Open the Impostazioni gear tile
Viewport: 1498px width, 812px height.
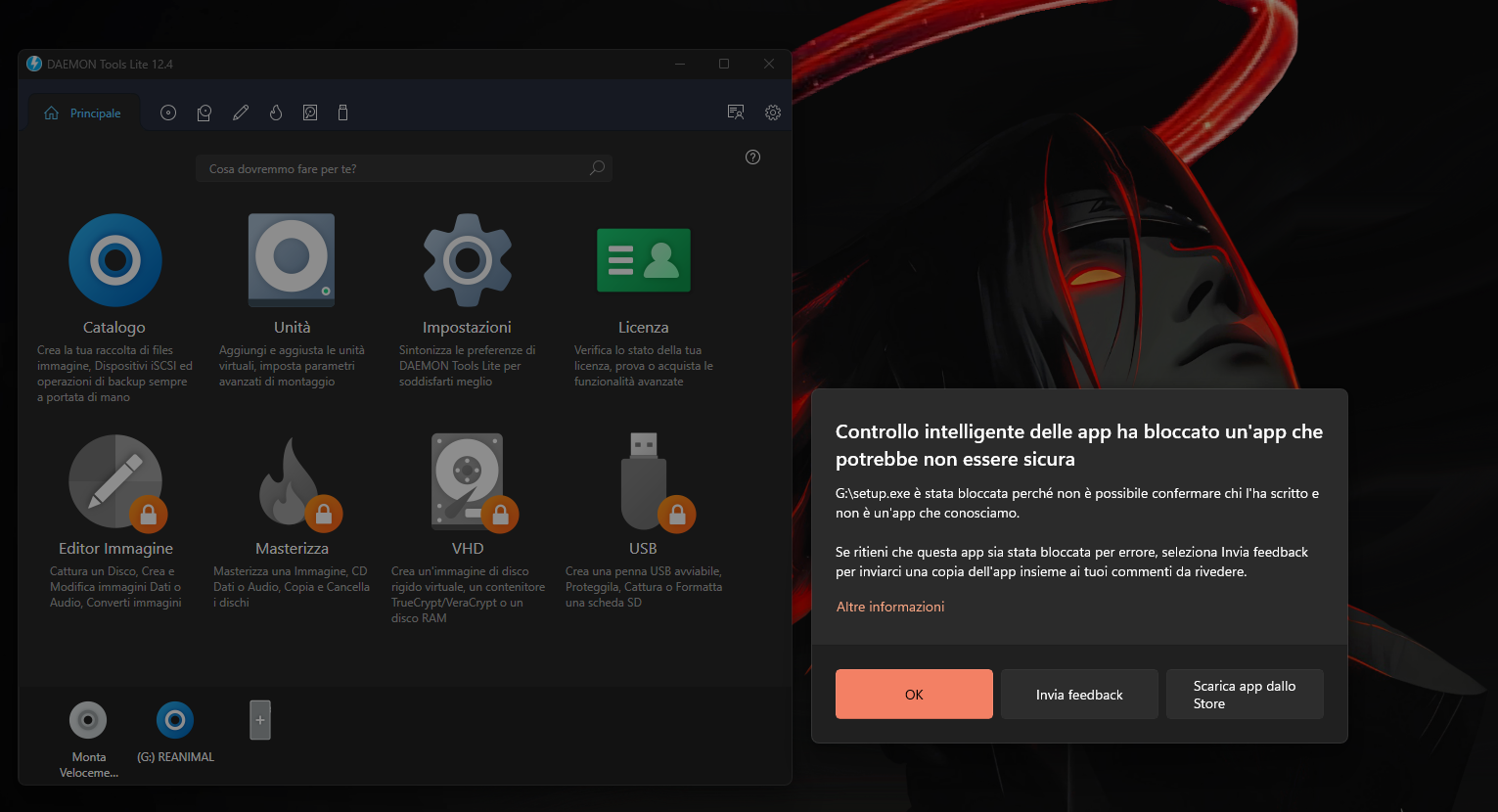(x=468, y=260)
